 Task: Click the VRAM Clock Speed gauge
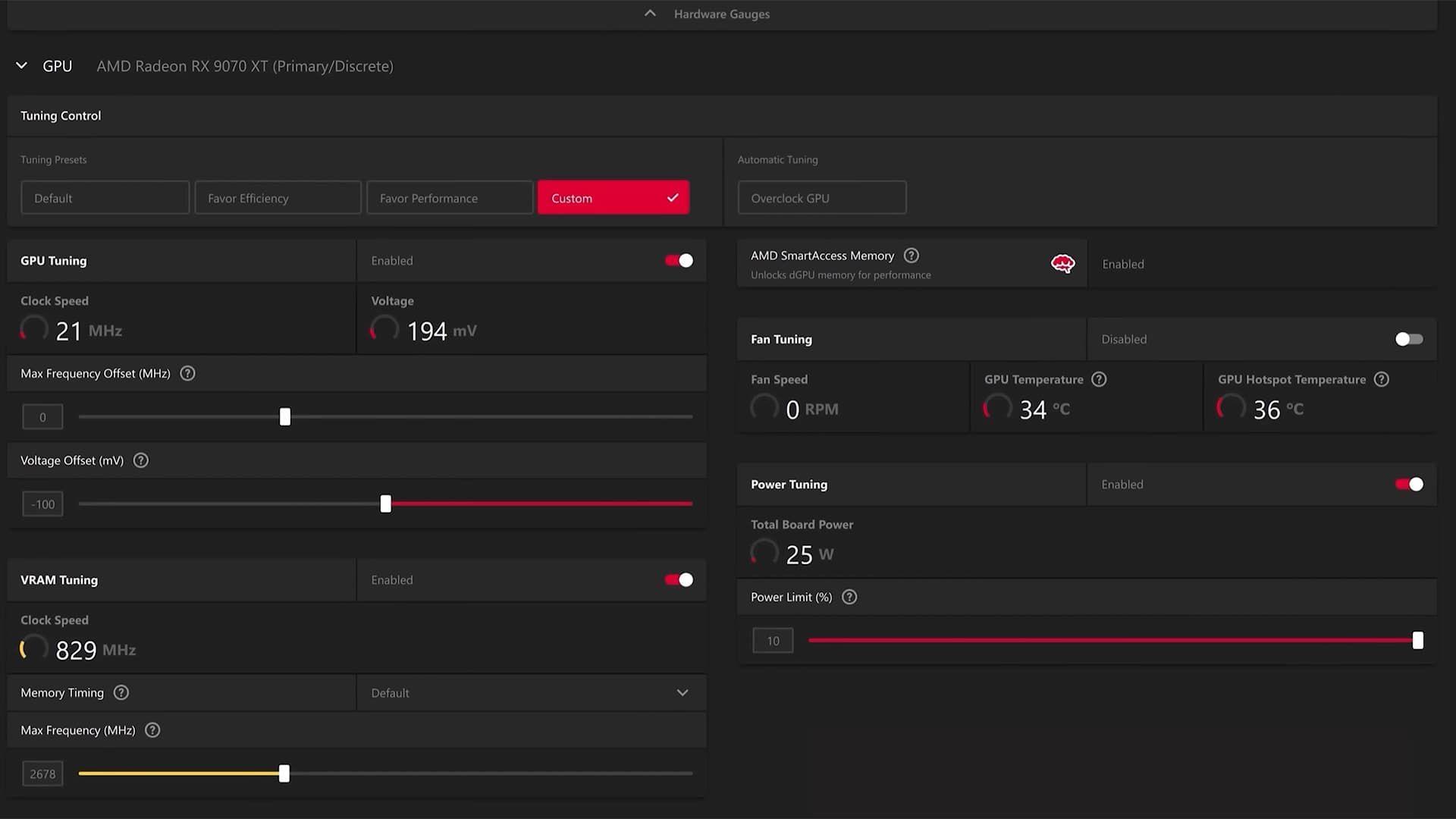coord(34,648)
